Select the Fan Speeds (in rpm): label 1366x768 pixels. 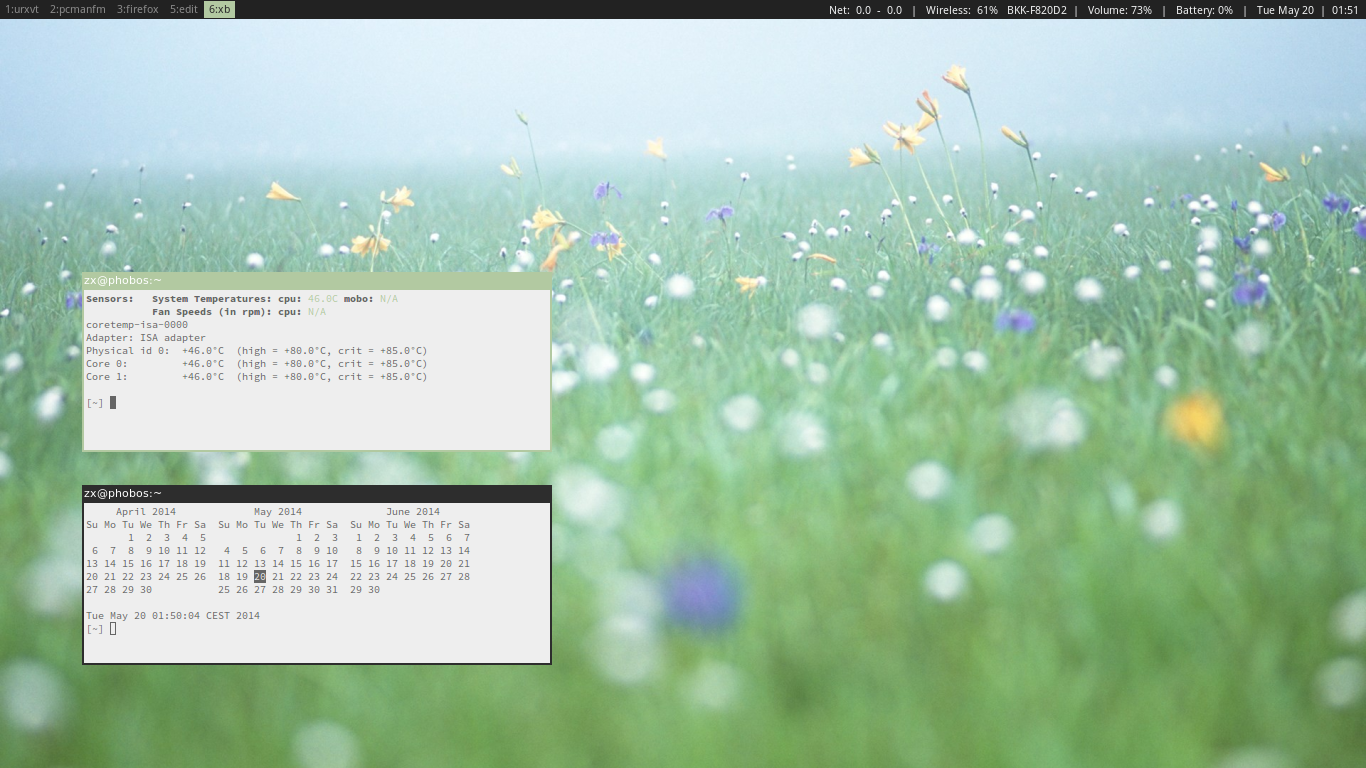tap(212, 312)
